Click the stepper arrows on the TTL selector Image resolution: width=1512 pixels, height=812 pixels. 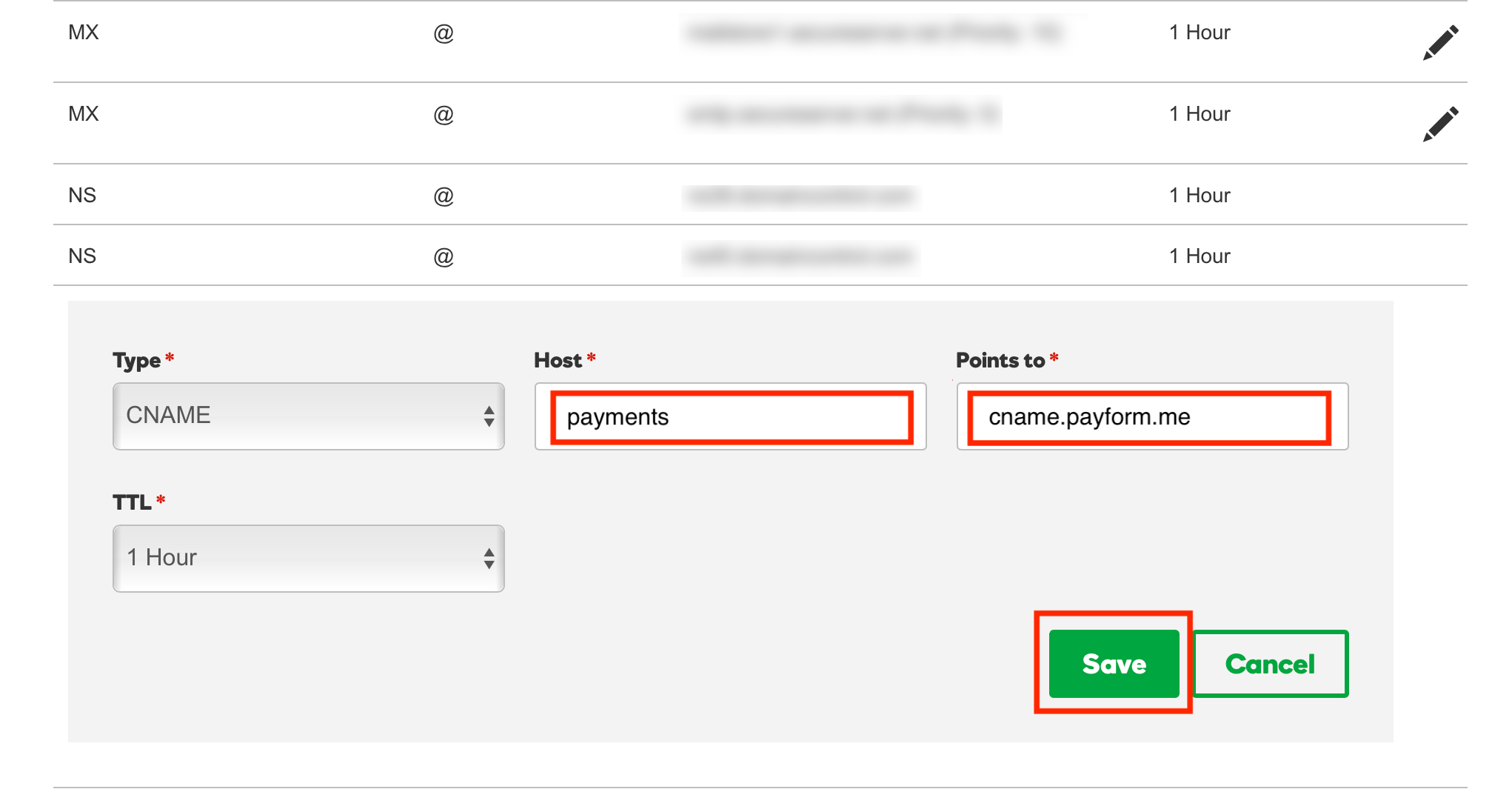pyautogui.click(x=489, y=558)
